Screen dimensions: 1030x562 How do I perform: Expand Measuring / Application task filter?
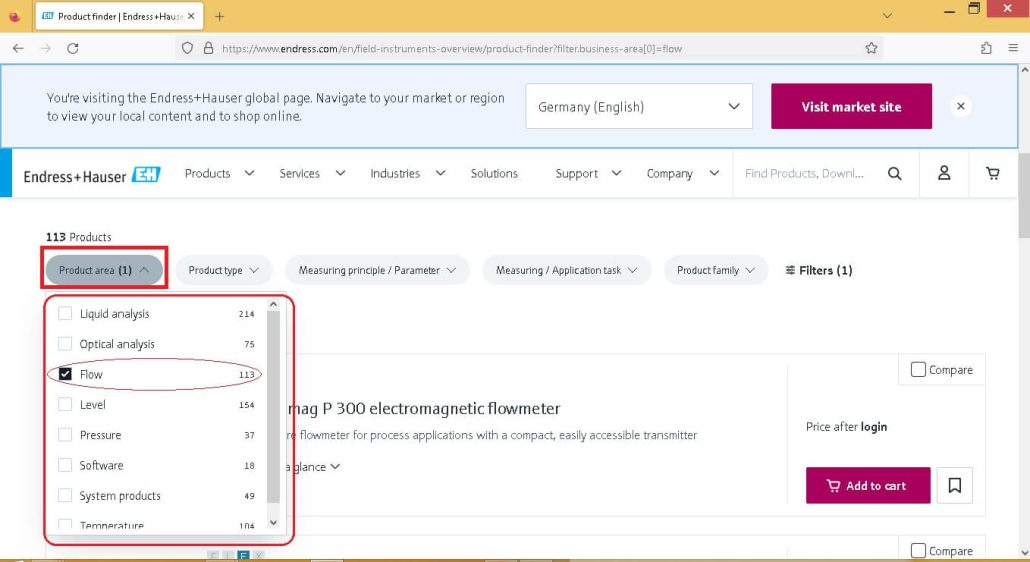566,270
